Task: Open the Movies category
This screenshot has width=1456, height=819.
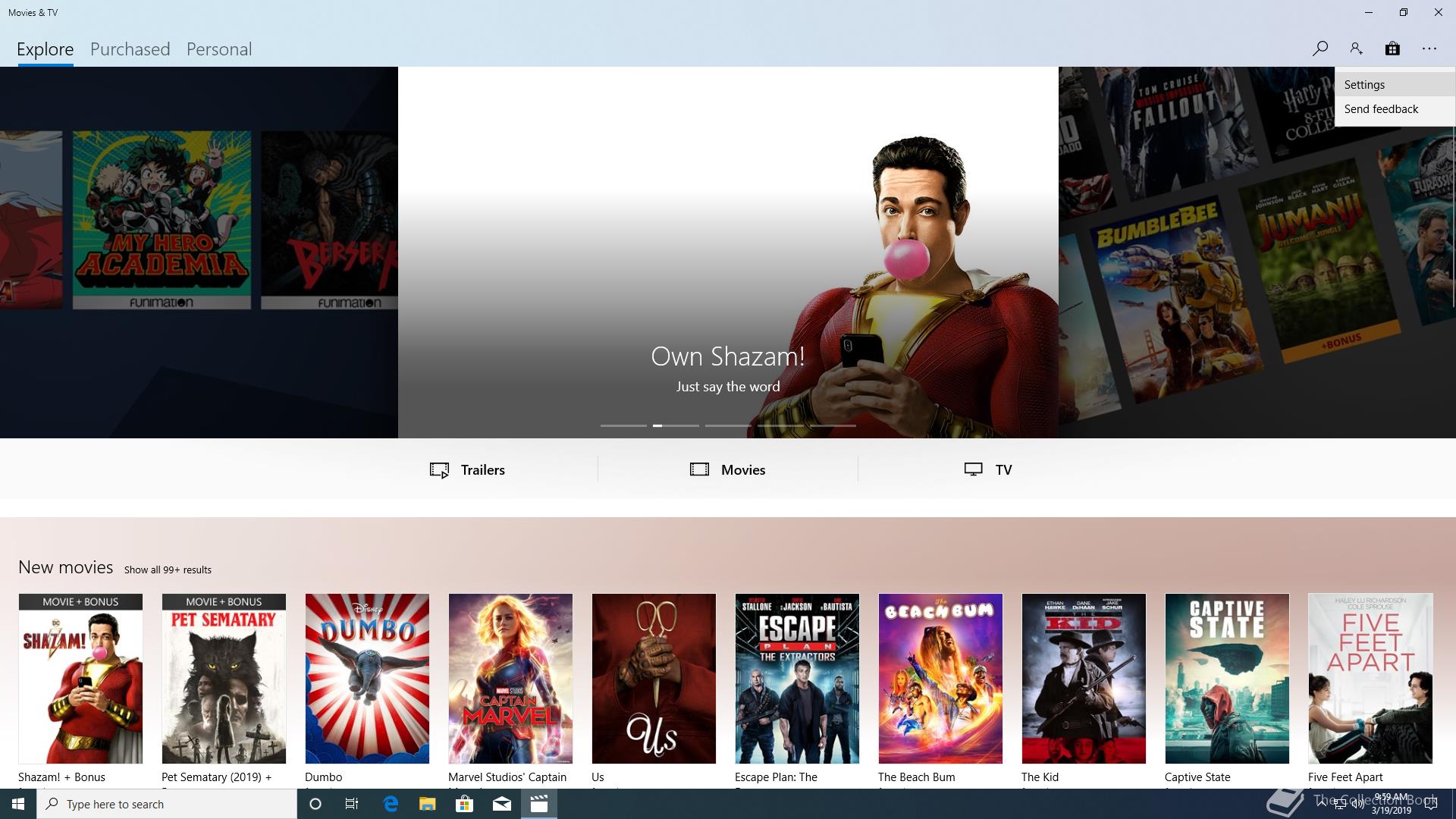Action: coord(728,469)
